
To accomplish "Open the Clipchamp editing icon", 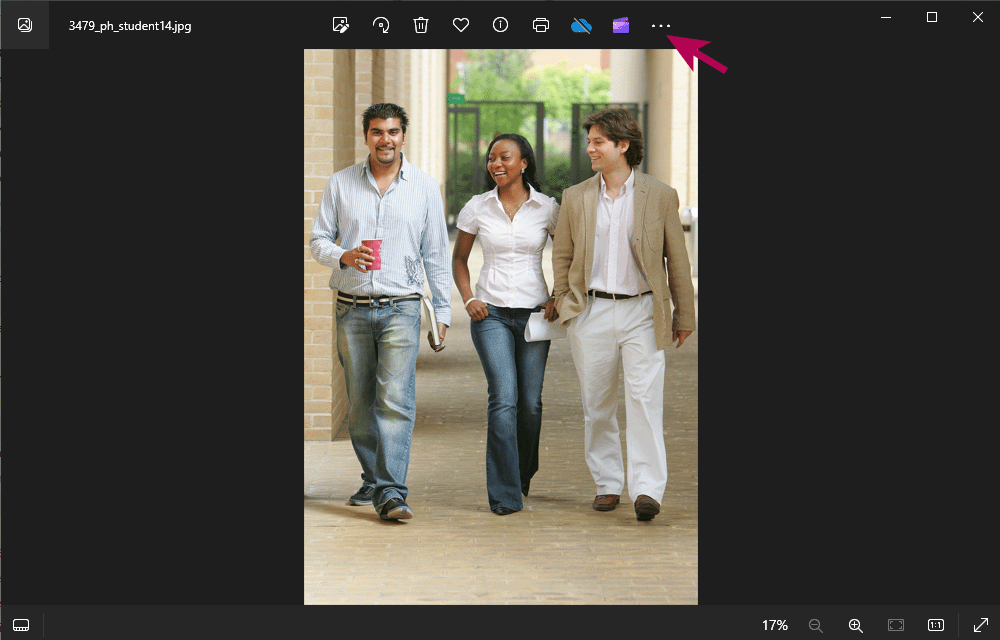I will coord(621,25).
